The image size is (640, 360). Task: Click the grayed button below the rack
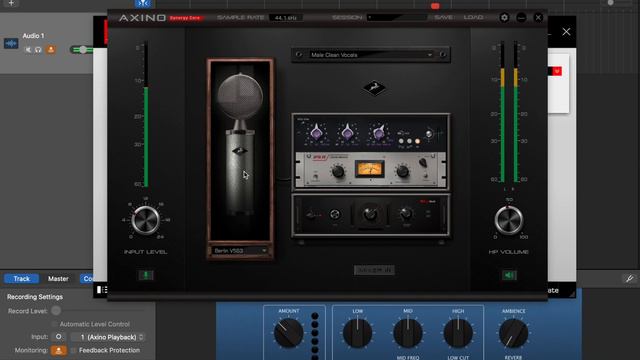tap(374, 270)
